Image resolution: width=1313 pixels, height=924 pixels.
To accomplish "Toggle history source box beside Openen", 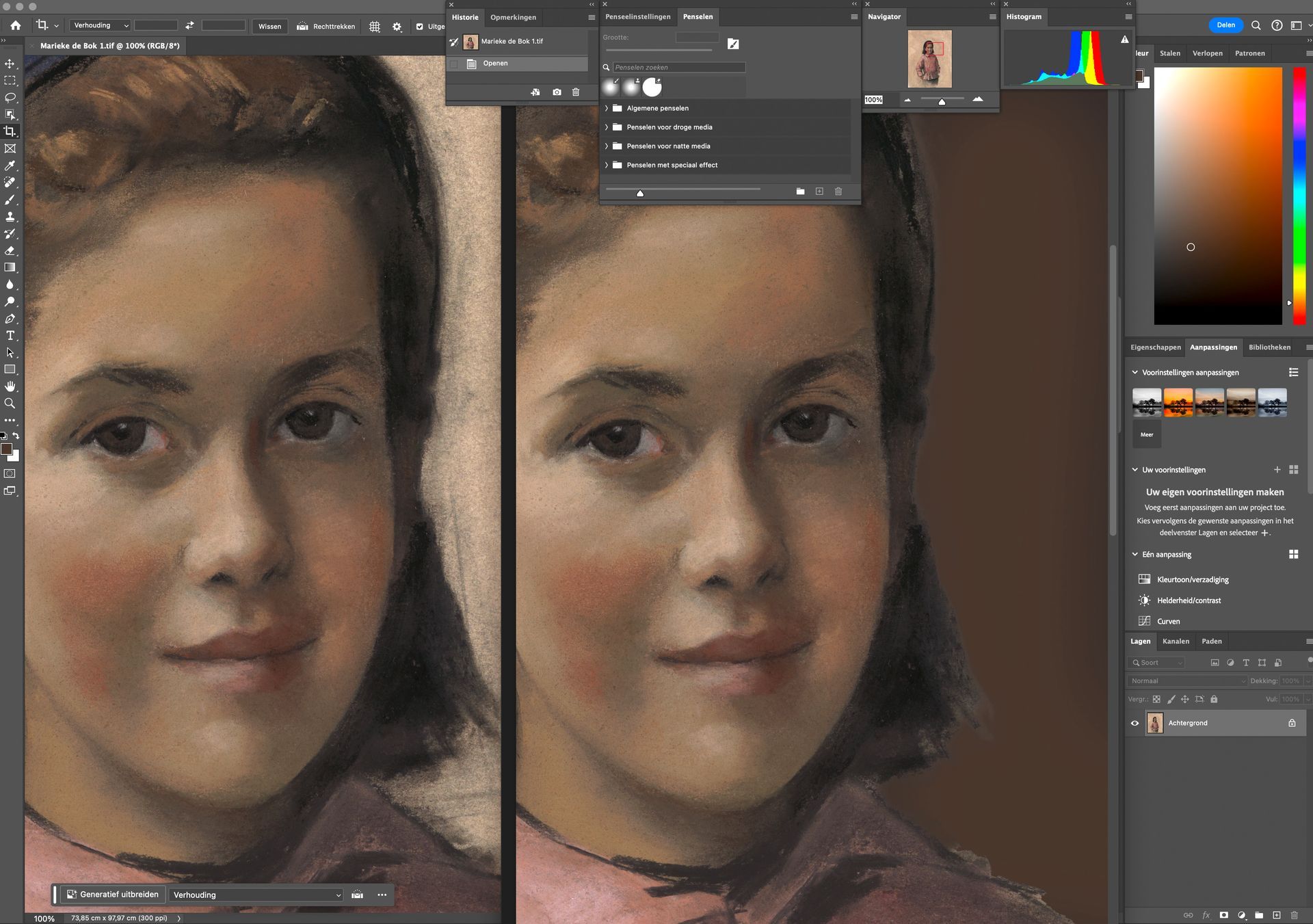I will click(x=454, y=64).
